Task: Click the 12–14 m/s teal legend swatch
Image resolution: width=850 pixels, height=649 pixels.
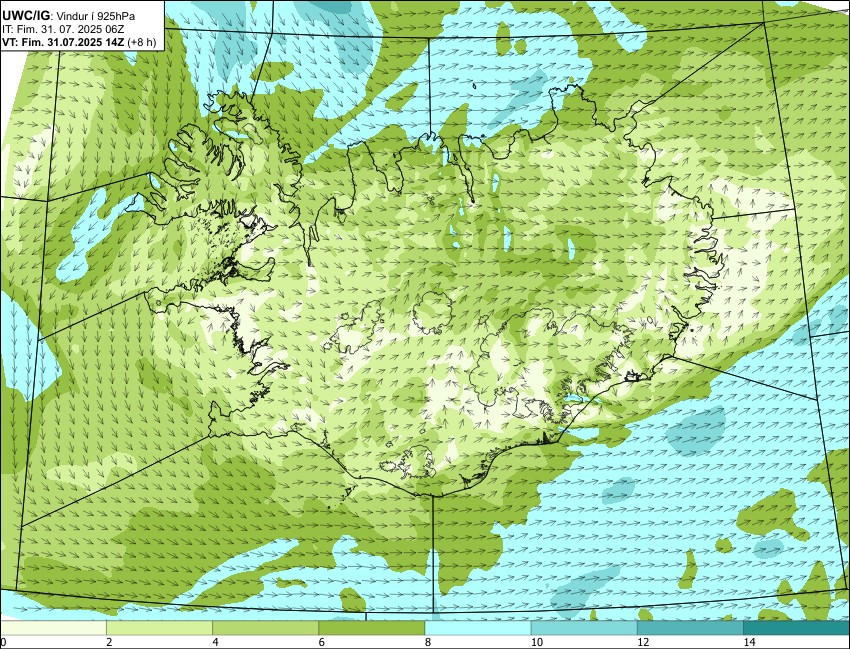Action: [x=690, y=628]
